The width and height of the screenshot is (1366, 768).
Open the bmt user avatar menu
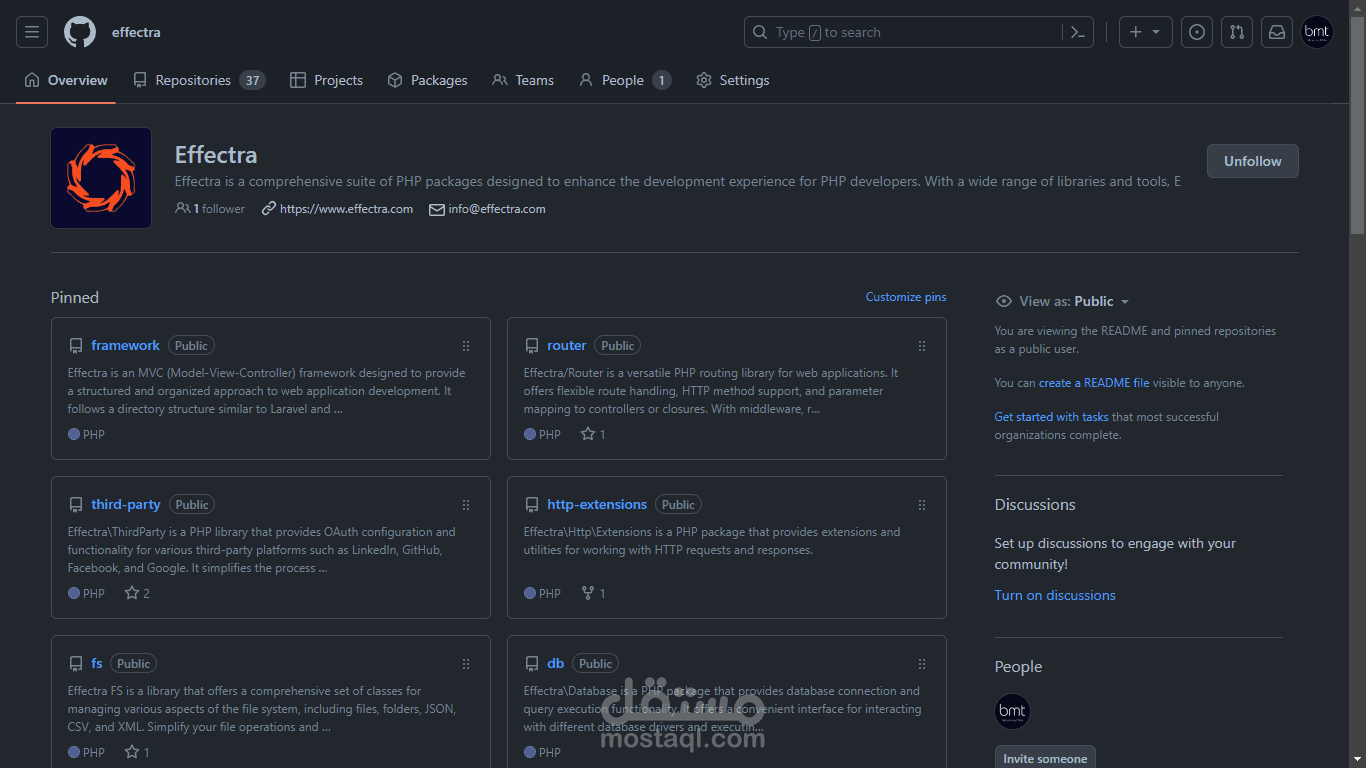[x=1317, y=32]
